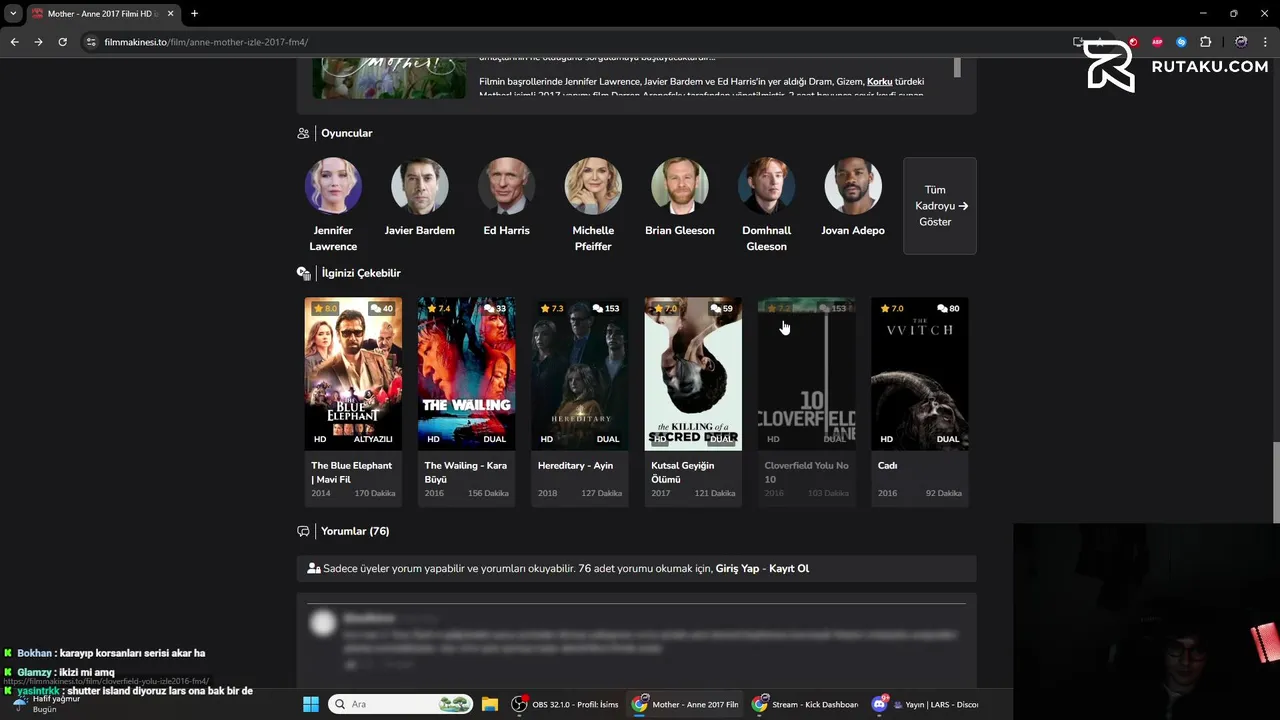This screenshot has width=1280, height=720.
Task: Click 40 comments badge on Blue Elephant
Action: click(x=382, y=308)
